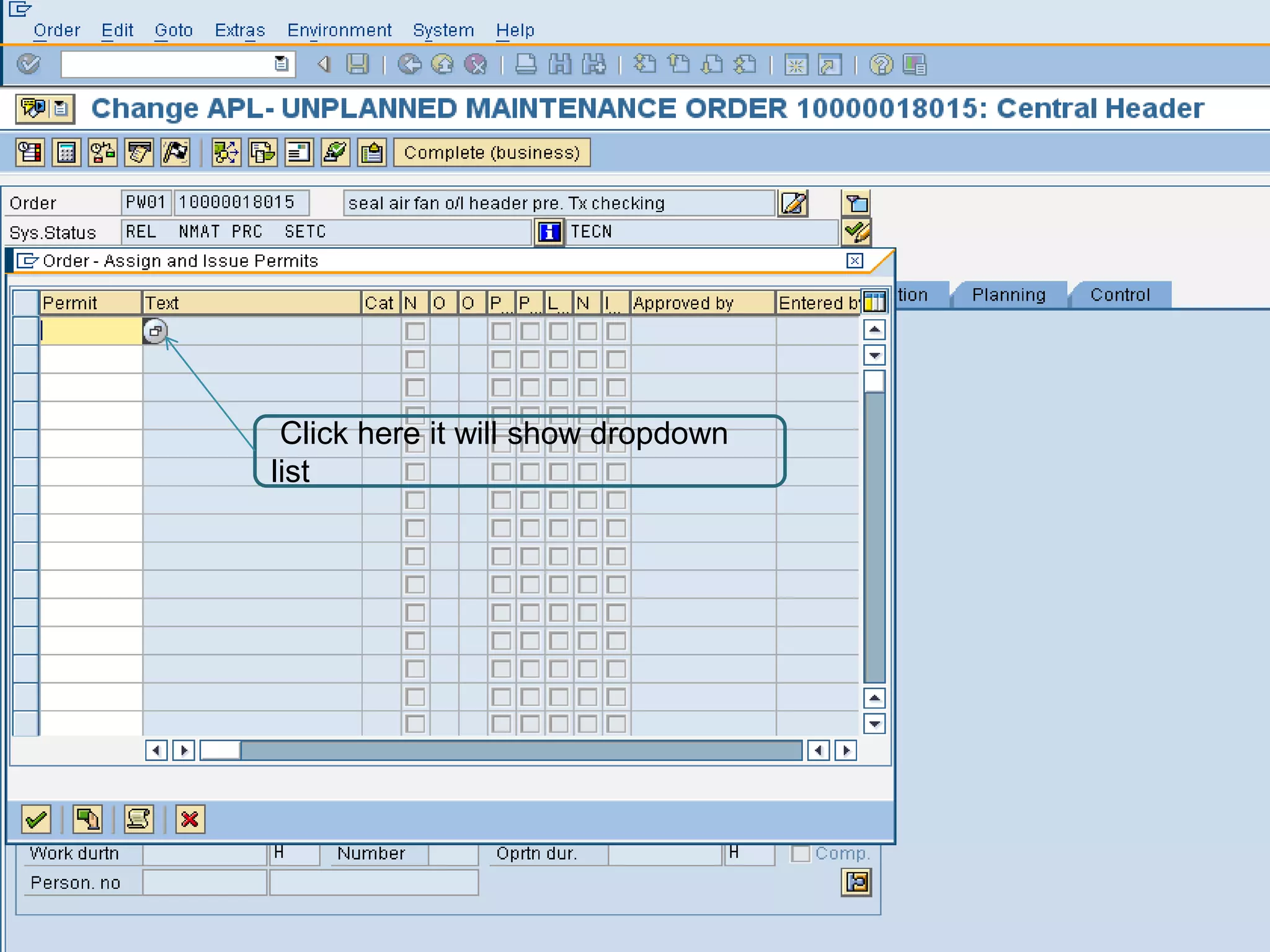Switch to the Control tab

(1120, 294)
